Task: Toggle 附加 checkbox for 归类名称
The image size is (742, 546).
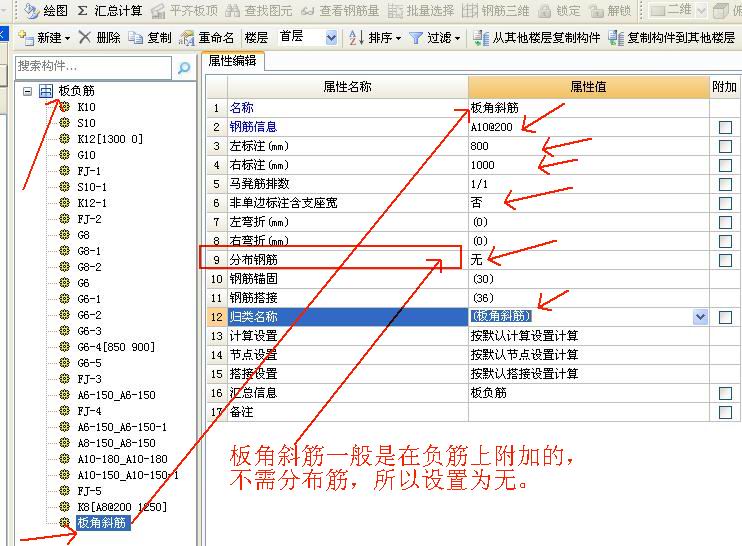Action: (x=725, y=317)
